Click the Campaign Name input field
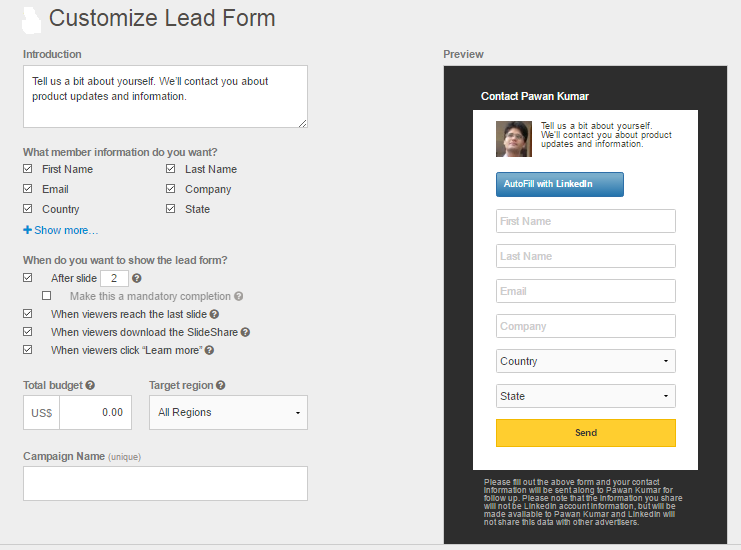 [165, 483]
